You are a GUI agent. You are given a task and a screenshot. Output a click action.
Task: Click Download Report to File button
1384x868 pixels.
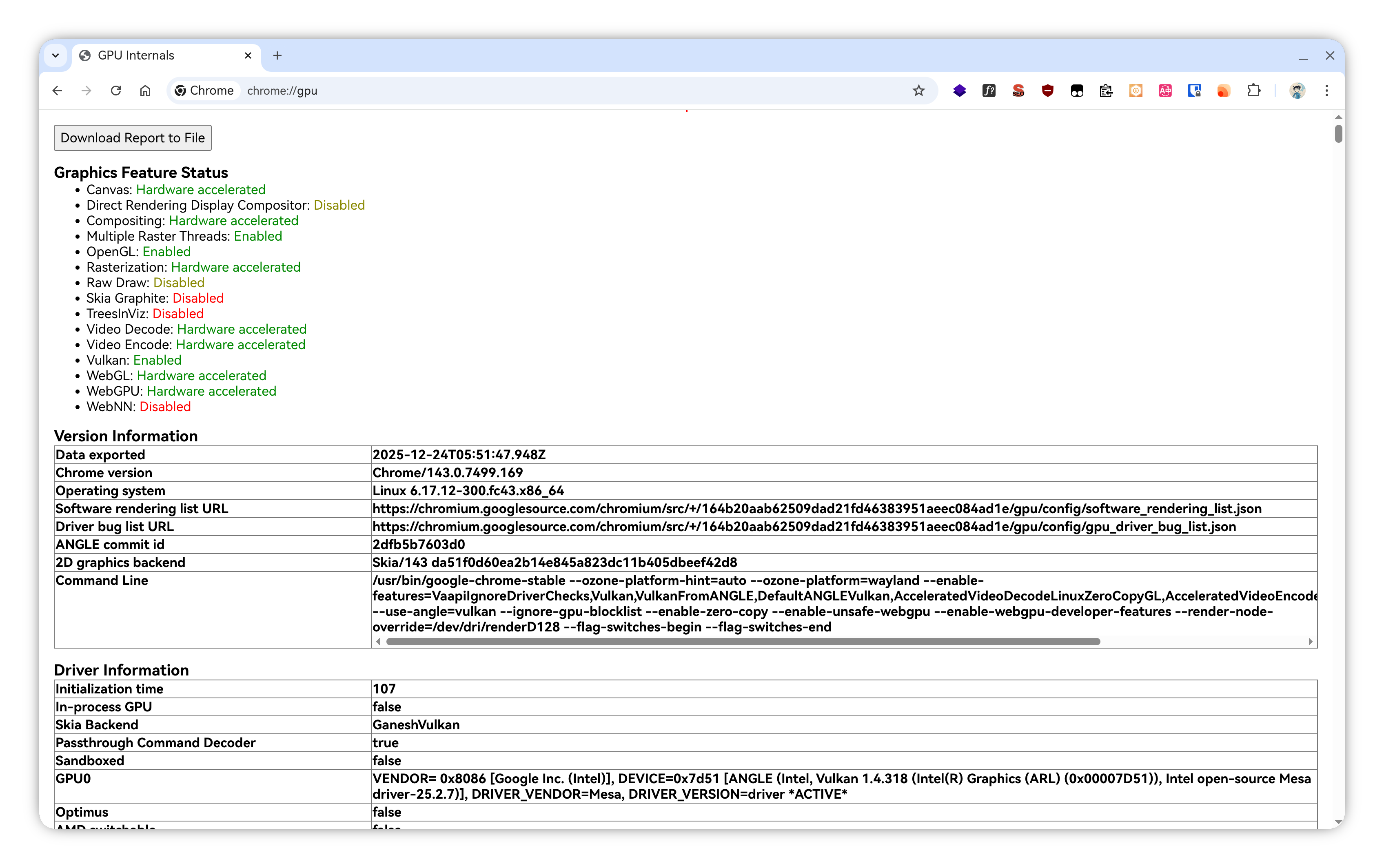pyautogui.click(x=133, y=138)
